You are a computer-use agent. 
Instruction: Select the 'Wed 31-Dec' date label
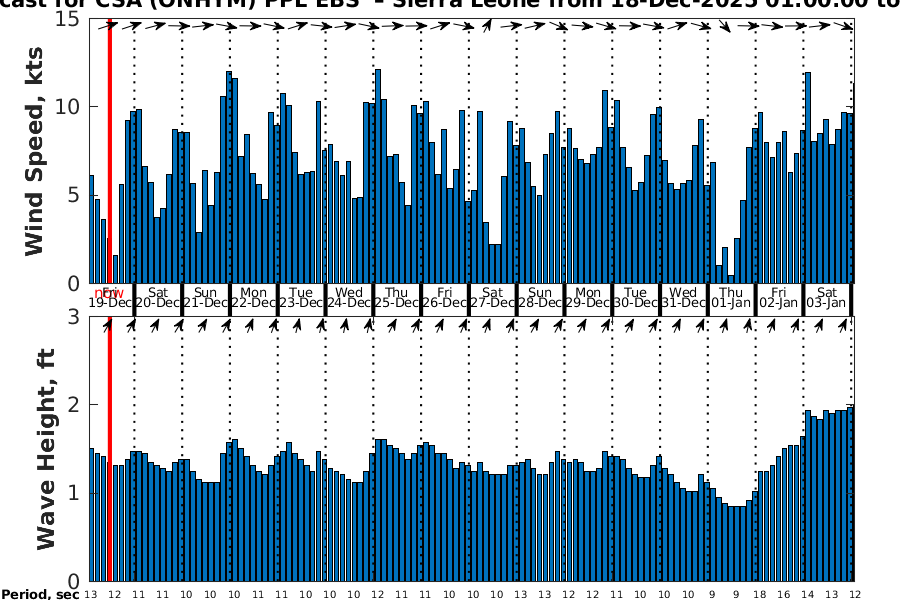coord(684,297)
